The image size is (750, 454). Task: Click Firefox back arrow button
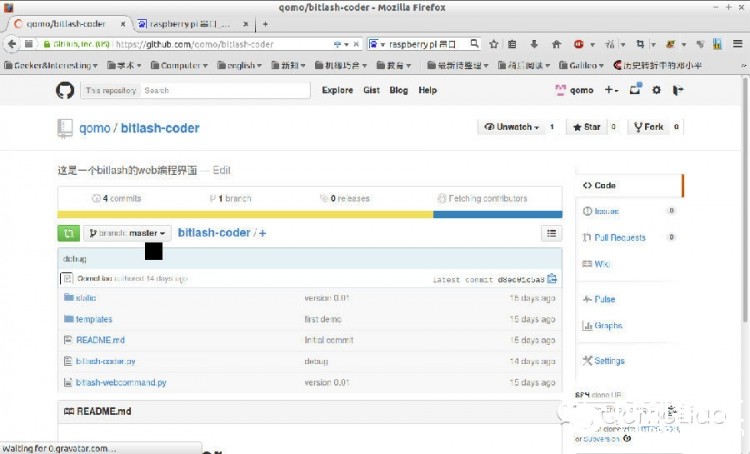pyautogui.click(x=11, y=44)
